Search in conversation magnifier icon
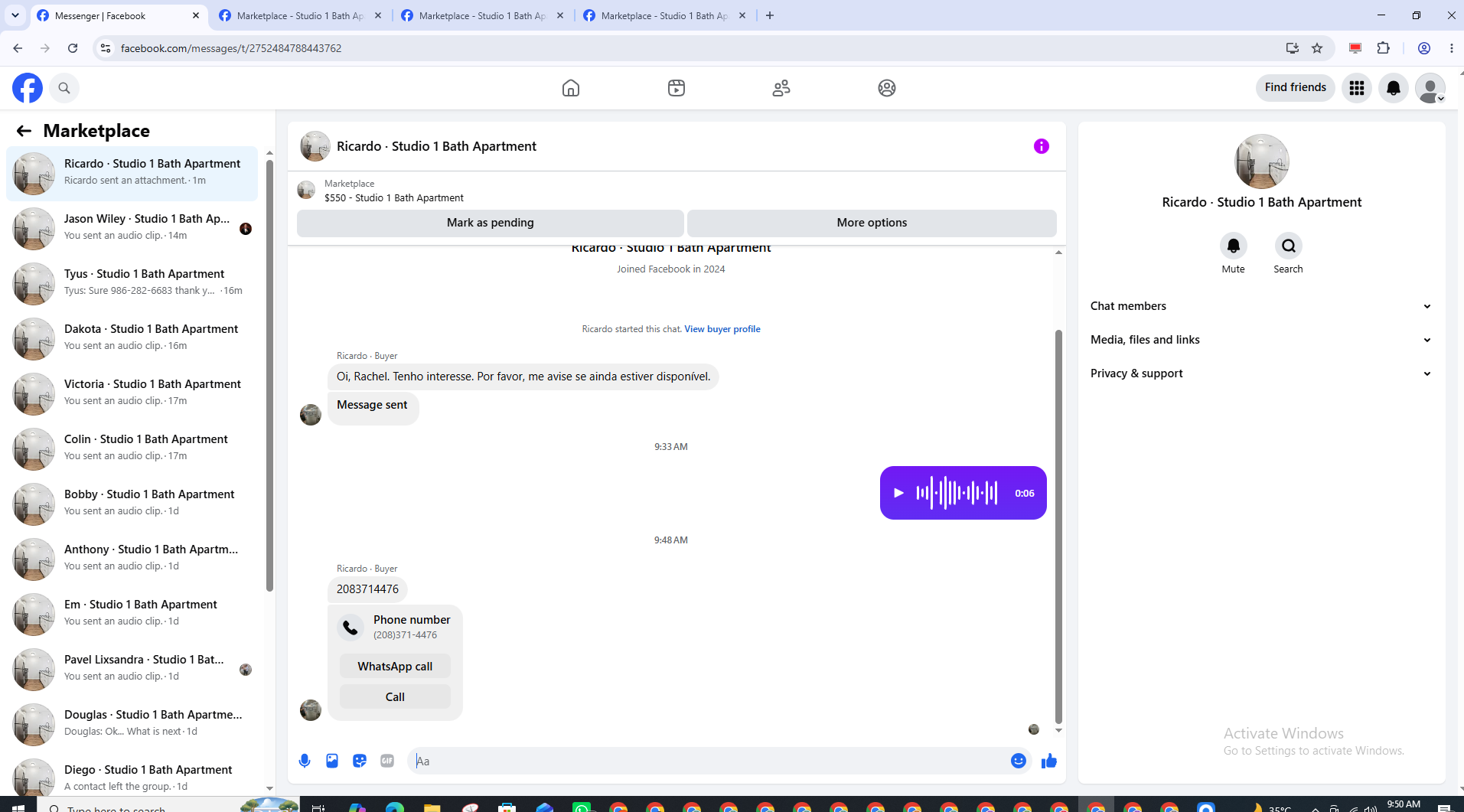 1289,246
